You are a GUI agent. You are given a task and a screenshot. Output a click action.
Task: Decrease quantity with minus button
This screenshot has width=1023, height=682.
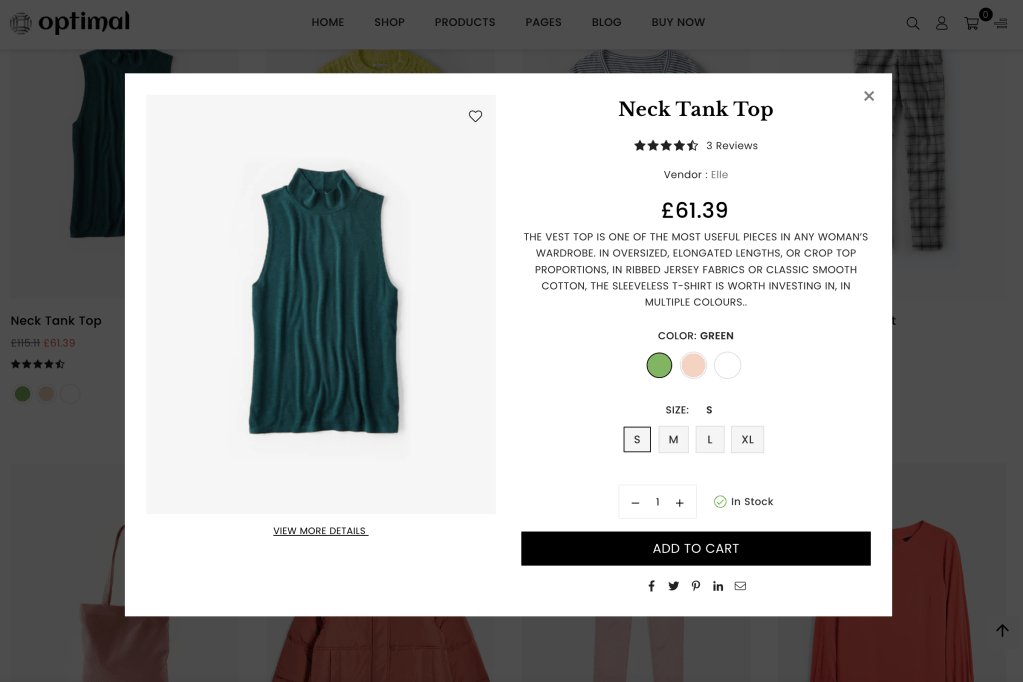(635, 502)
